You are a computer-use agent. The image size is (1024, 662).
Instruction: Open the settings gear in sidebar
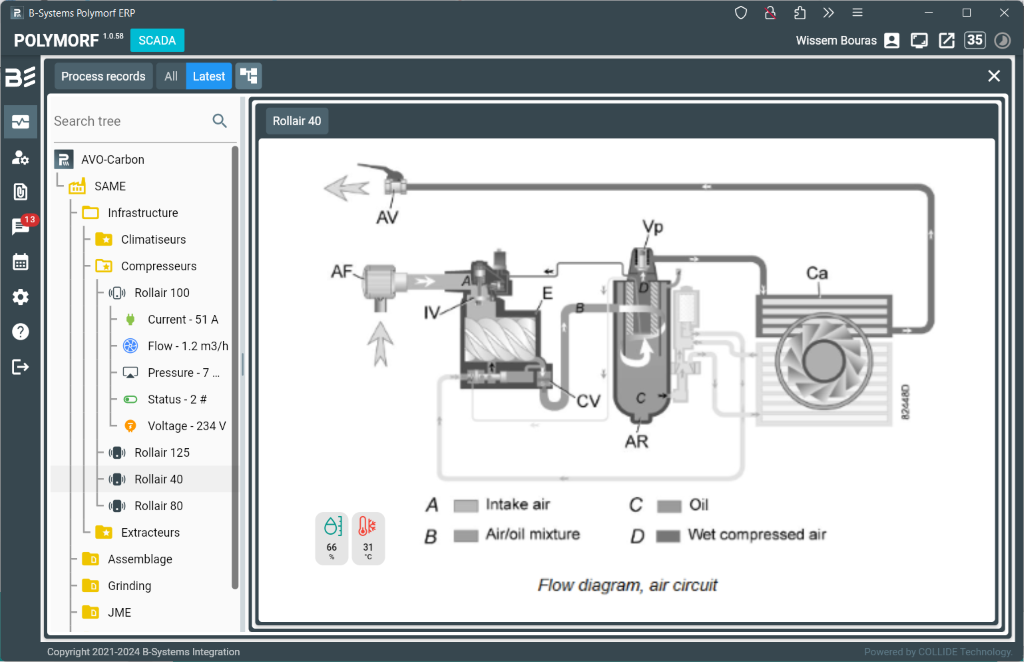[x=20, y=297]
